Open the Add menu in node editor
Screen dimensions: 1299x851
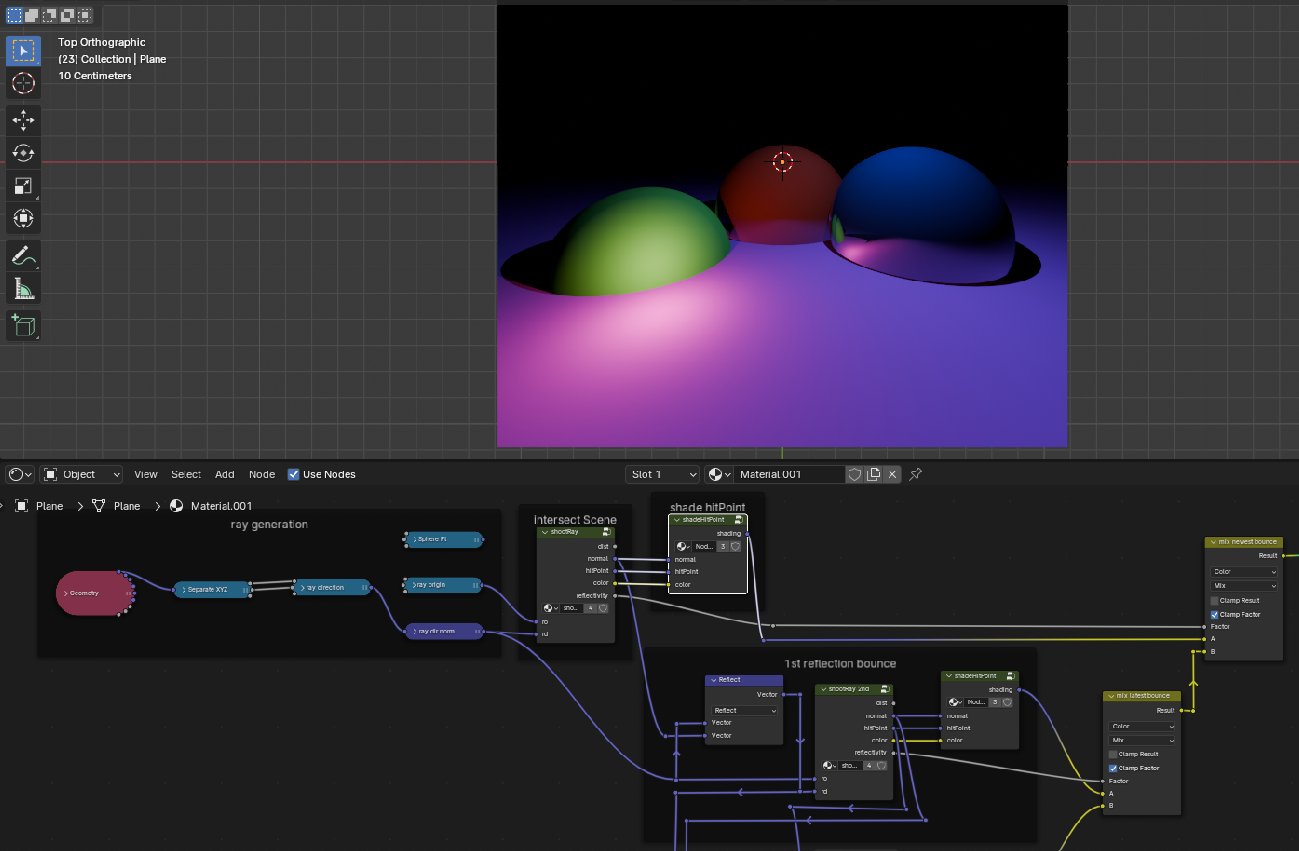tap(225, 474)
